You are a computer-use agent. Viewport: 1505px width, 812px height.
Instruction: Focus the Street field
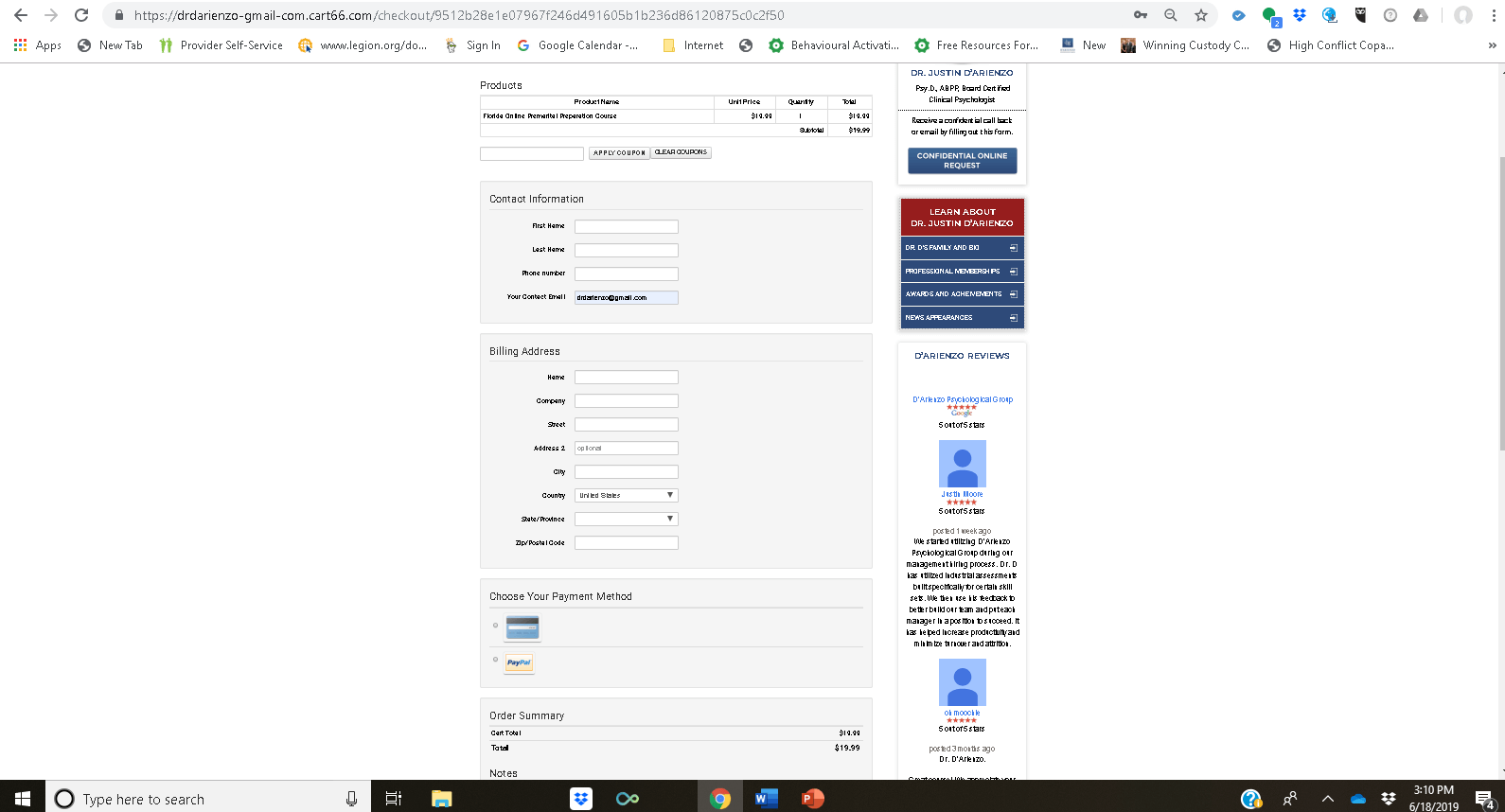tap(627, 424)
